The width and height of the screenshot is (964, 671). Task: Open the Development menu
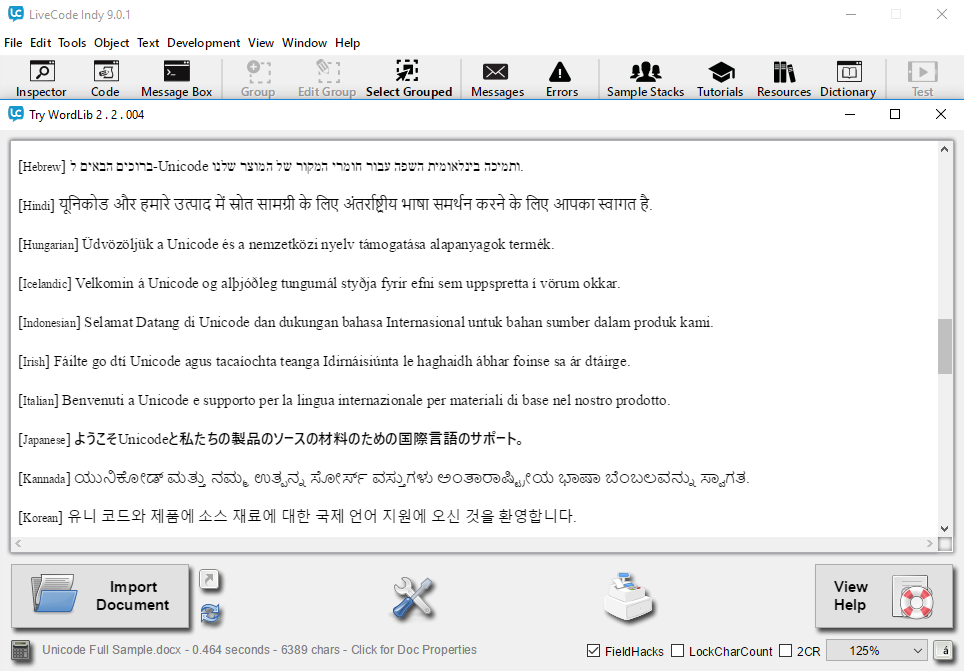point(203,43)
